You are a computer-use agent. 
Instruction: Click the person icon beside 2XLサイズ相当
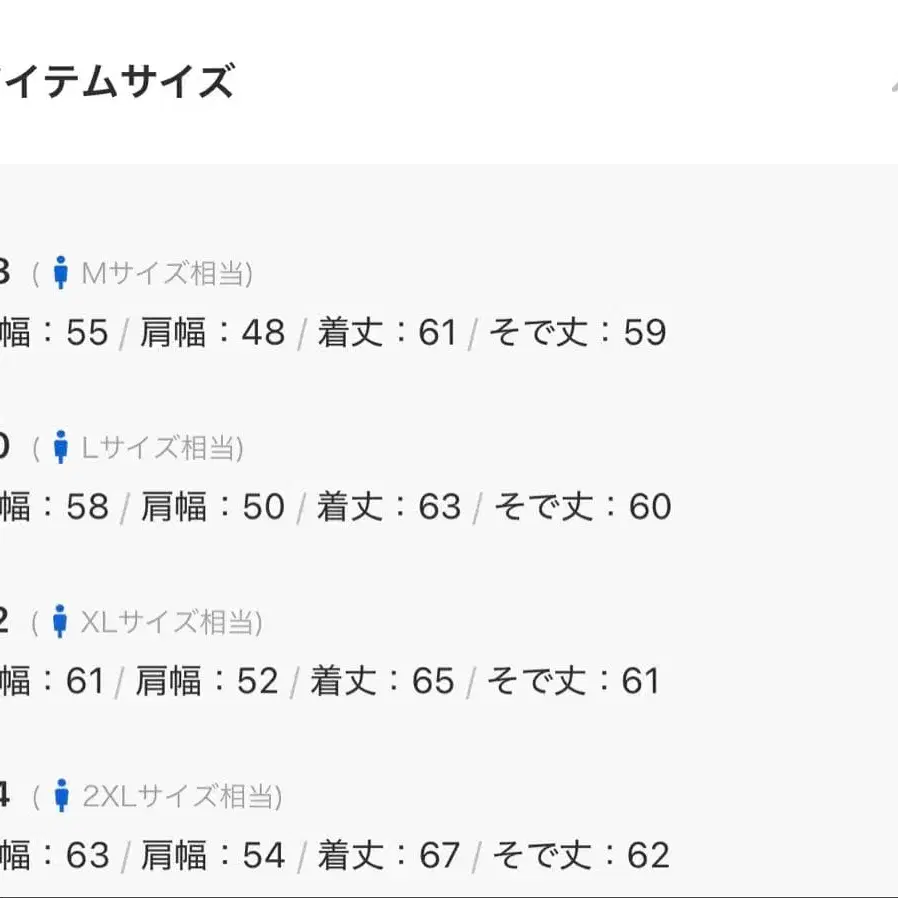[x=61, y=795]
